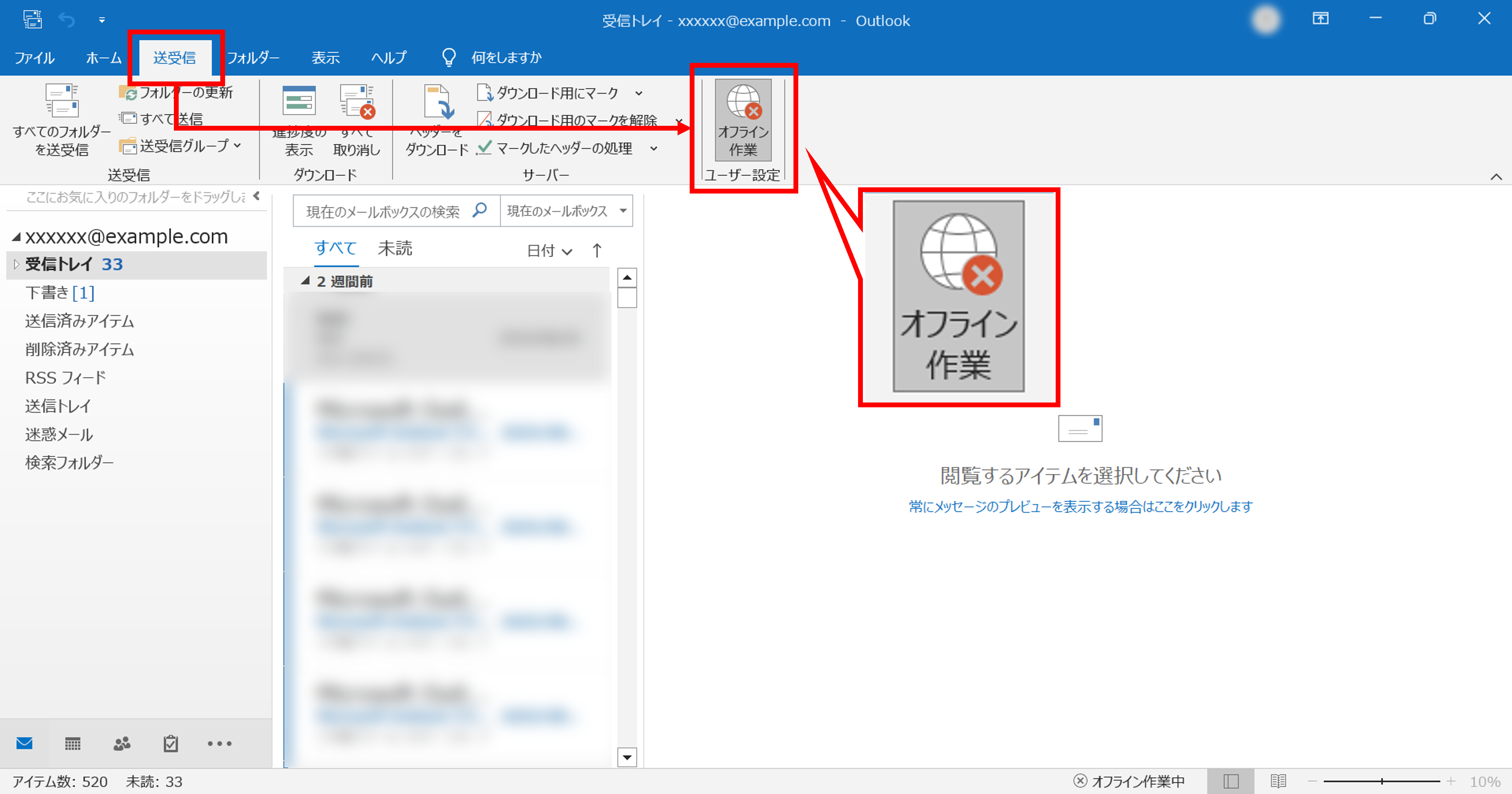The width and height of the screenshot is (1512, 794).
Task: Switch to Calendar view icon
Action: [x=73, y=743]
